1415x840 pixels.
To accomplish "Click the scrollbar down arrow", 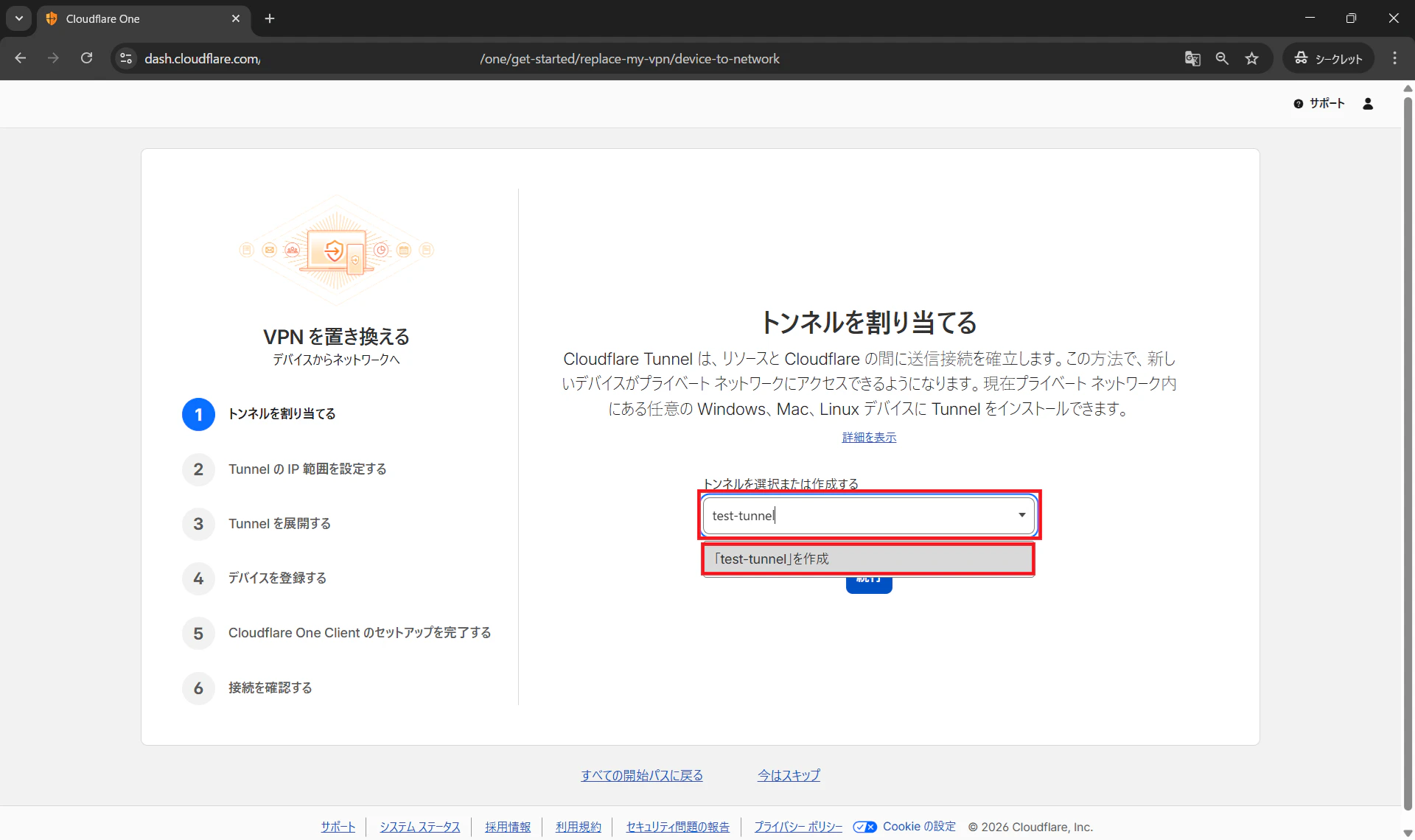I will click(1408, 833).
